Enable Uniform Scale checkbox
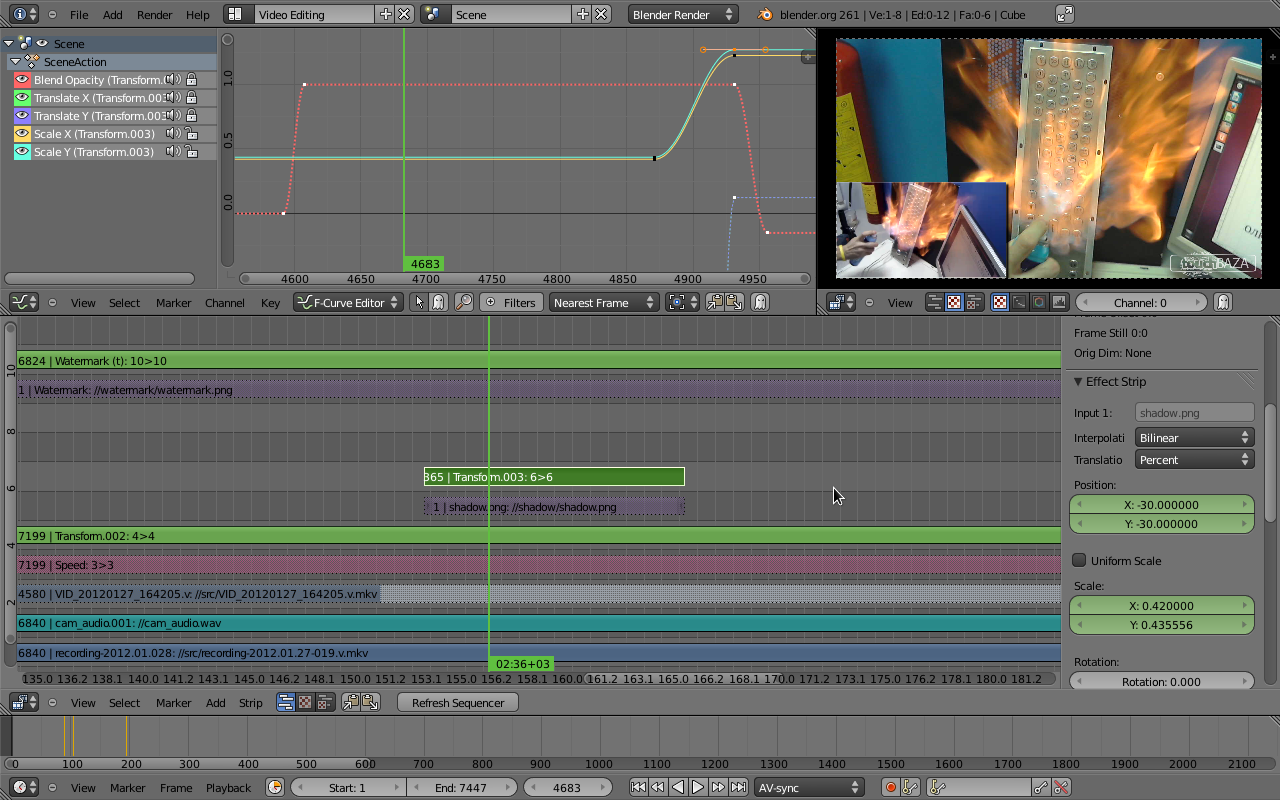 1079,560
